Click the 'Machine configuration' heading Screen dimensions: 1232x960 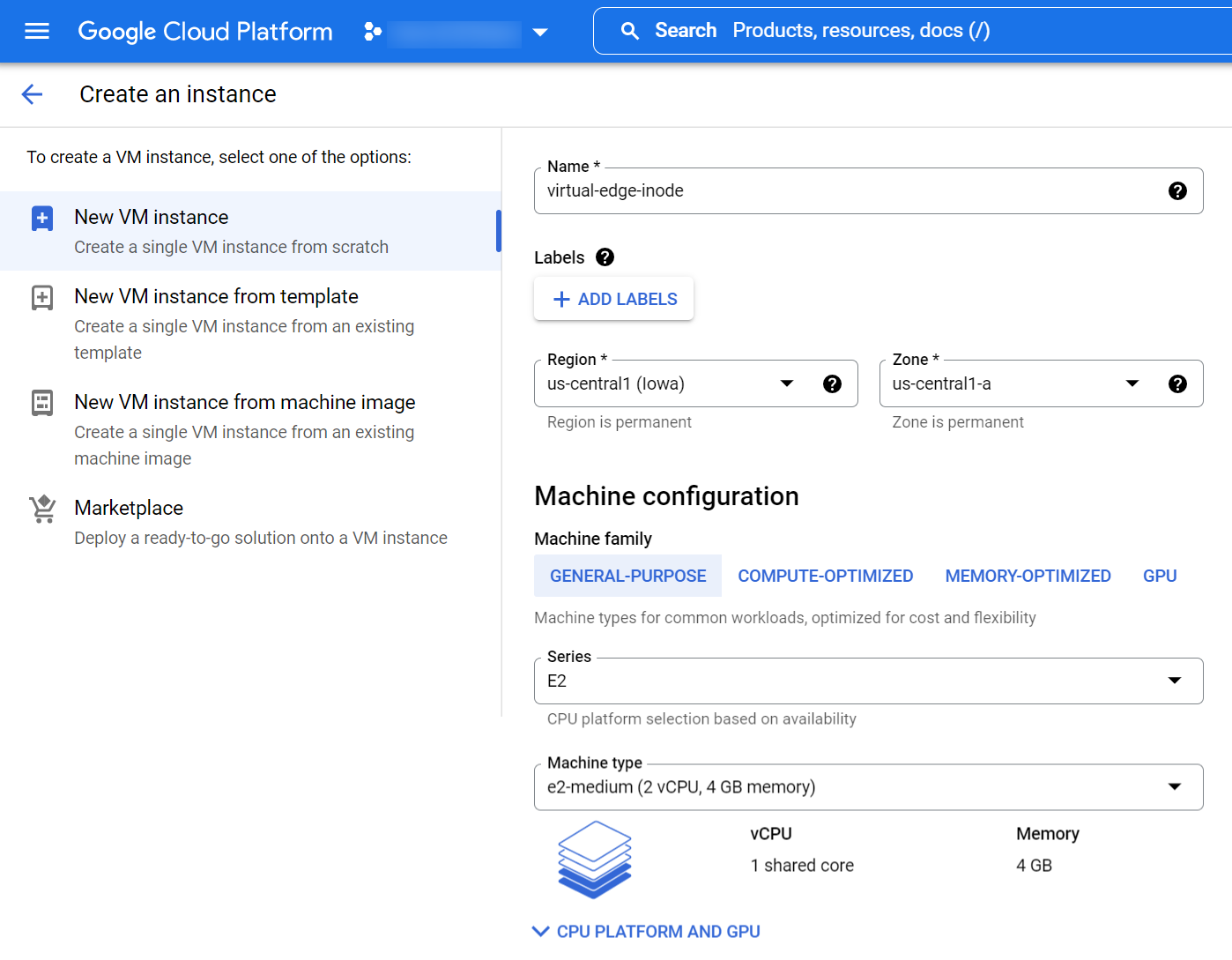click(x=666, y=496)
